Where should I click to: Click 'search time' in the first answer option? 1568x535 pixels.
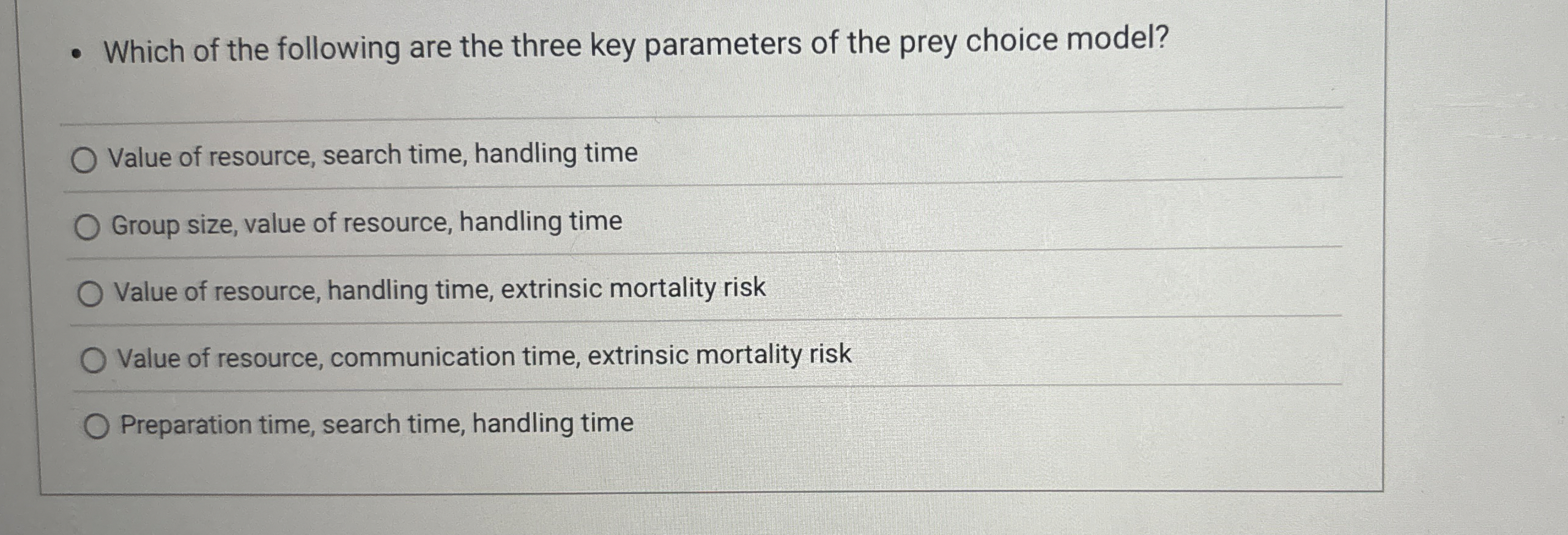pyautogui.click(x=395, y=155)
